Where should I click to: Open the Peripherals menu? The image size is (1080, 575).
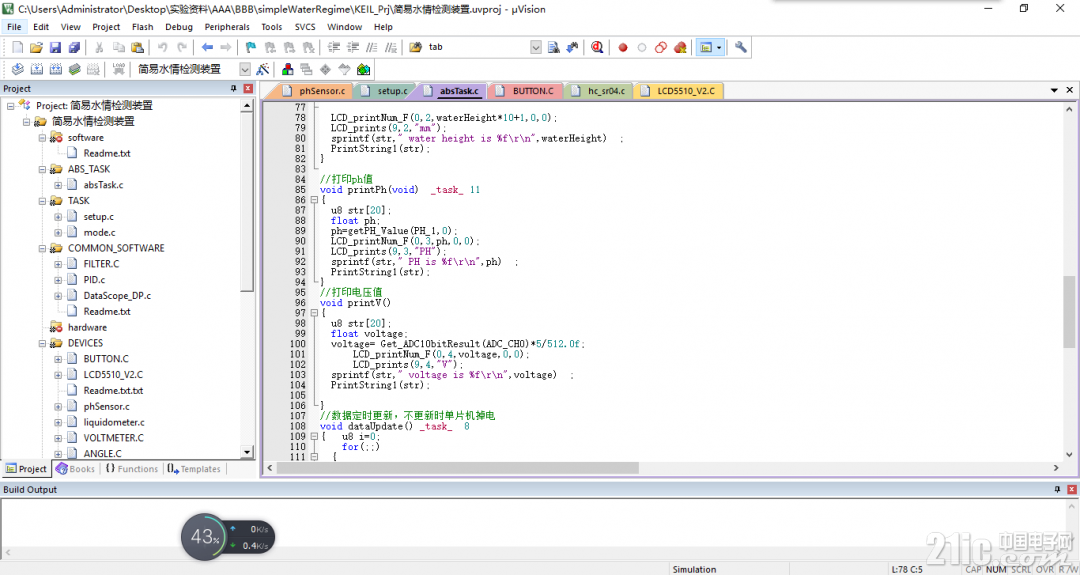(x=227, y=27)
